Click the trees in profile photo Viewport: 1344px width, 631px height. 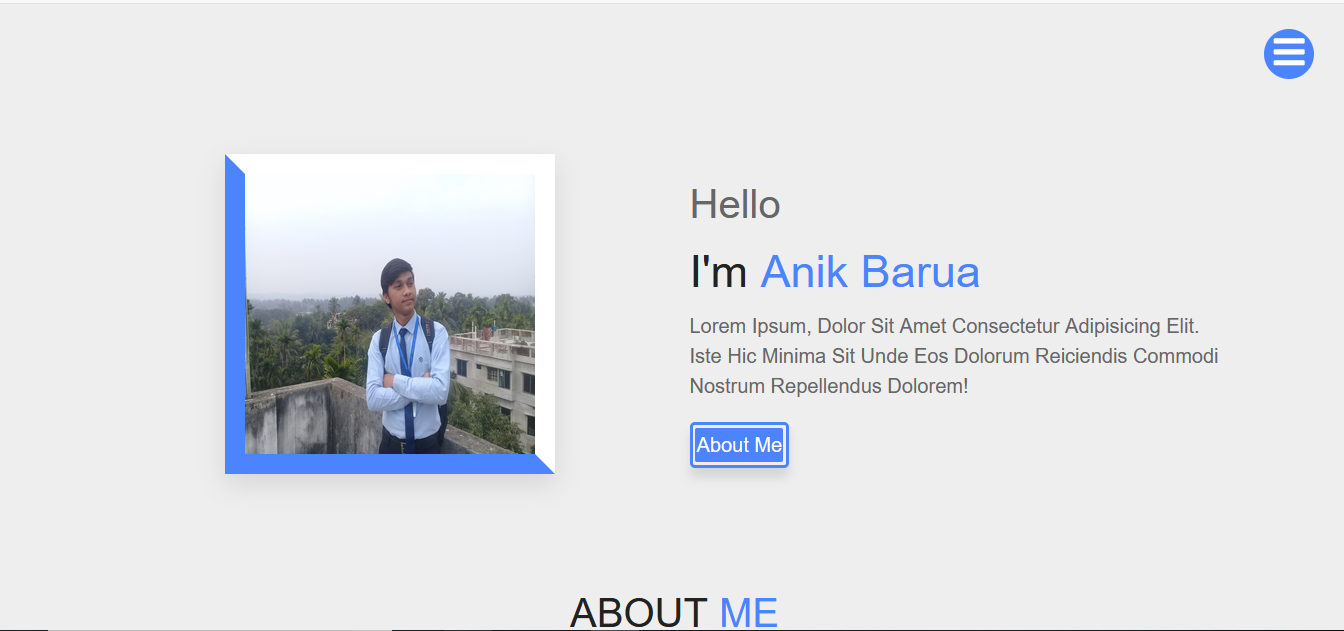(300, 335)
